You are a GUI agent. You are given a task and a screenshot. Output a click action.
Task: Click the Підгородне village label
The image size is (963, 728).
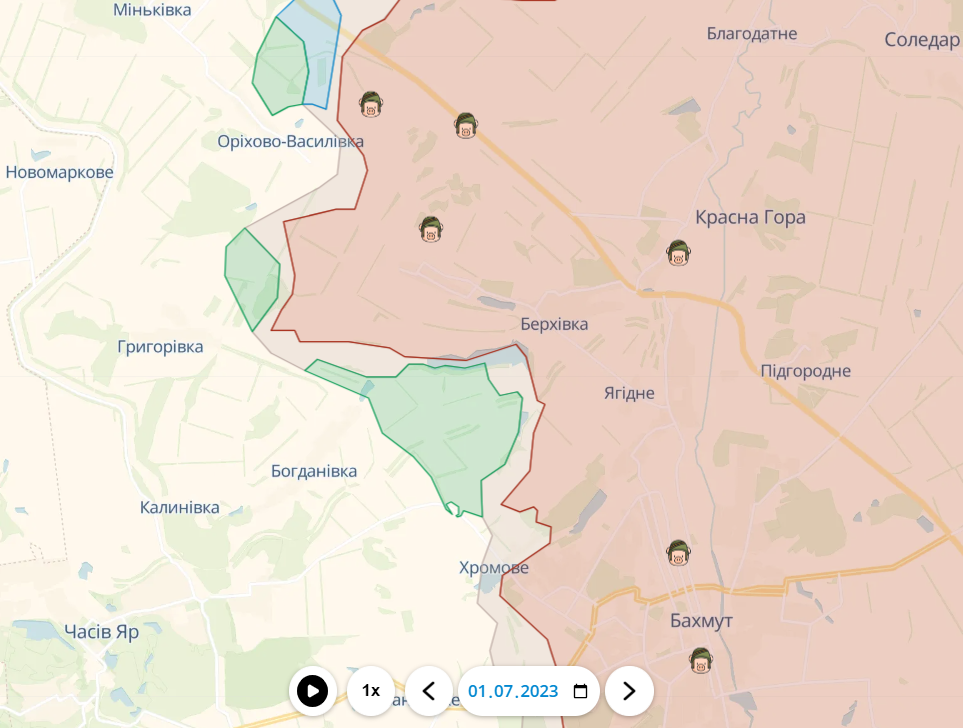805,371
